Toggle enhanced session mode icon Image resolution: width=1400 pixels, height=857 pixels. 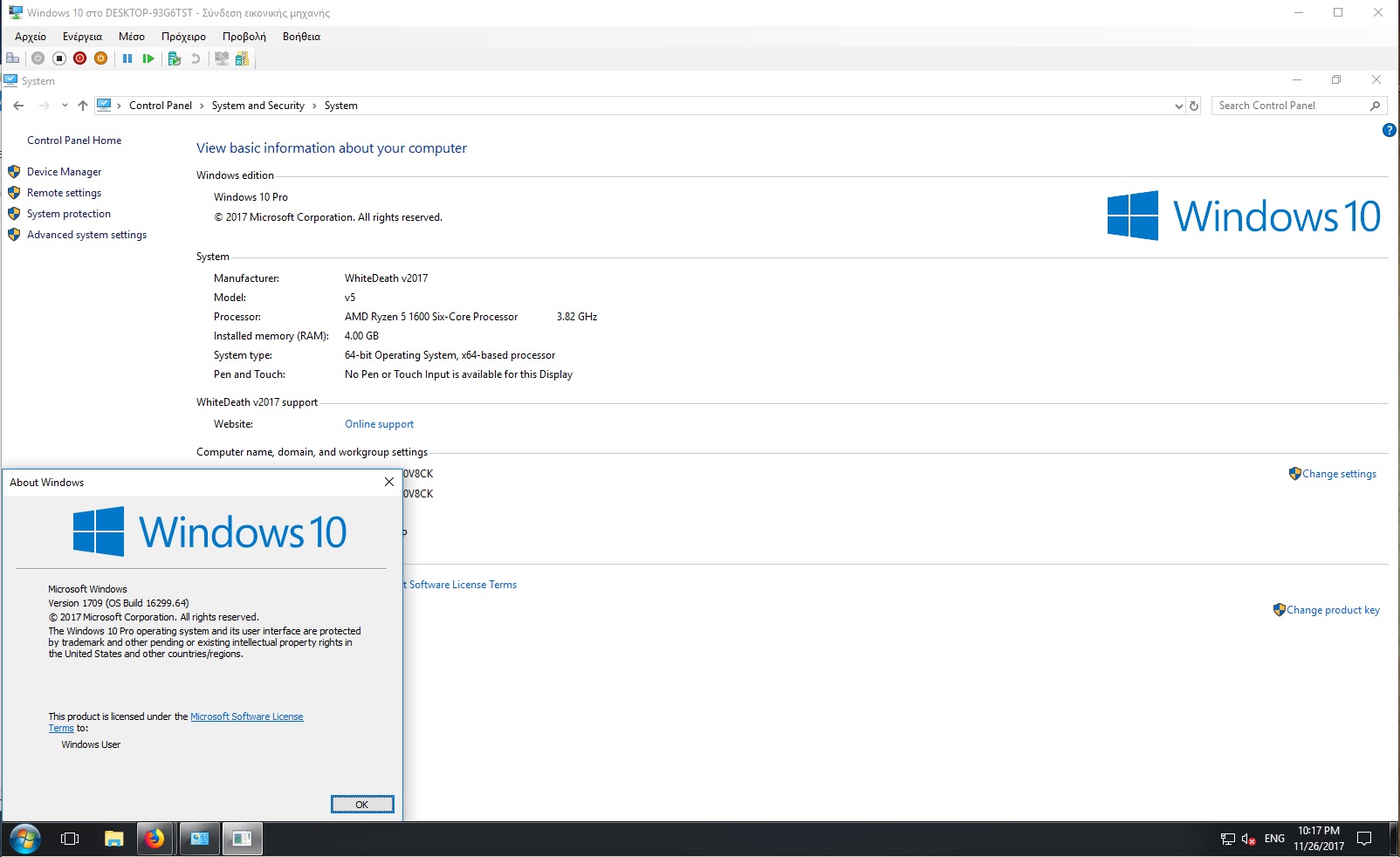point(222,58)
